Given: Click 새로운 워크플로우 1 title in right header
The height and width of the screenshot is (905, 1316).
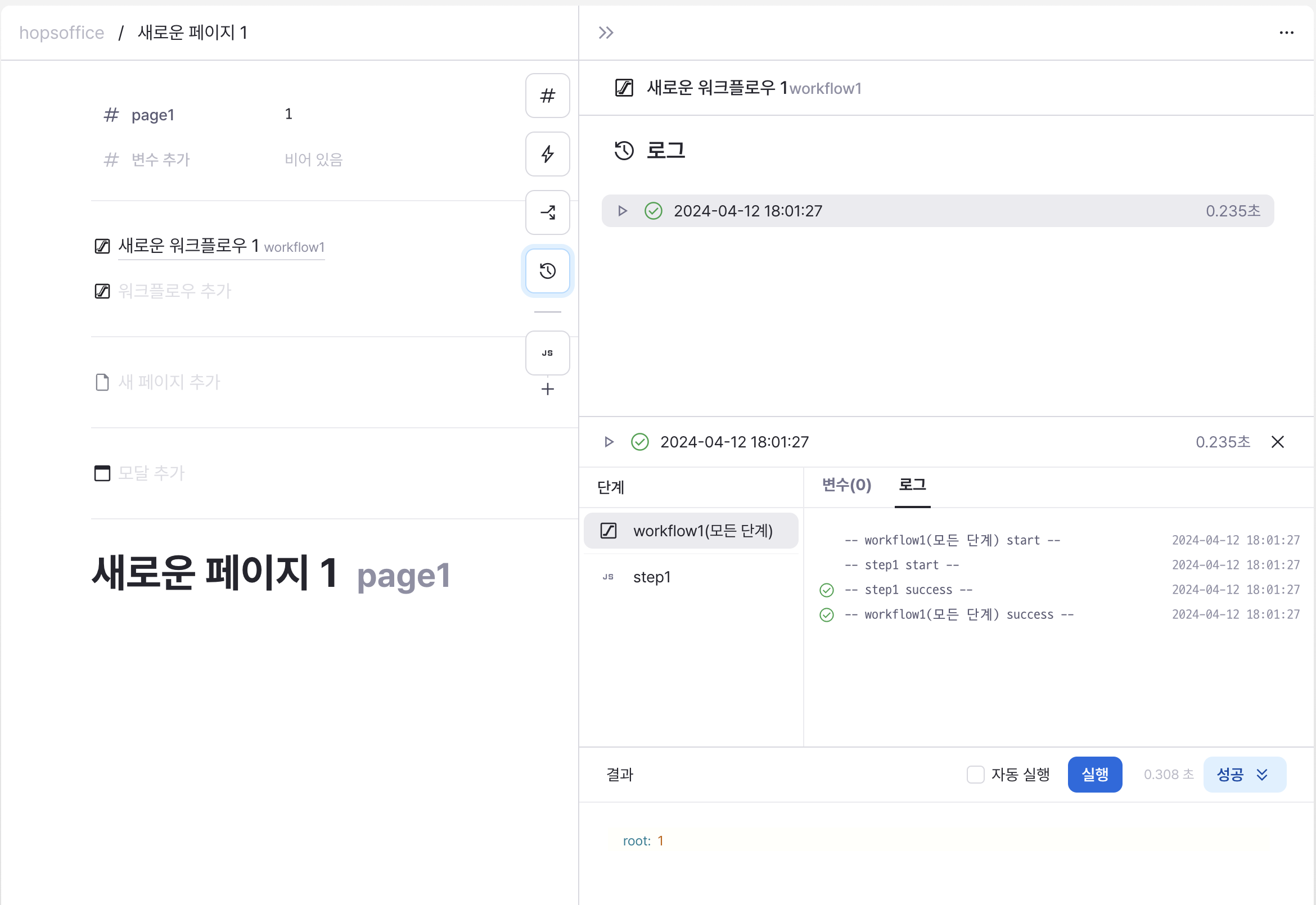Looking at the screenshot, I should 717,88.
